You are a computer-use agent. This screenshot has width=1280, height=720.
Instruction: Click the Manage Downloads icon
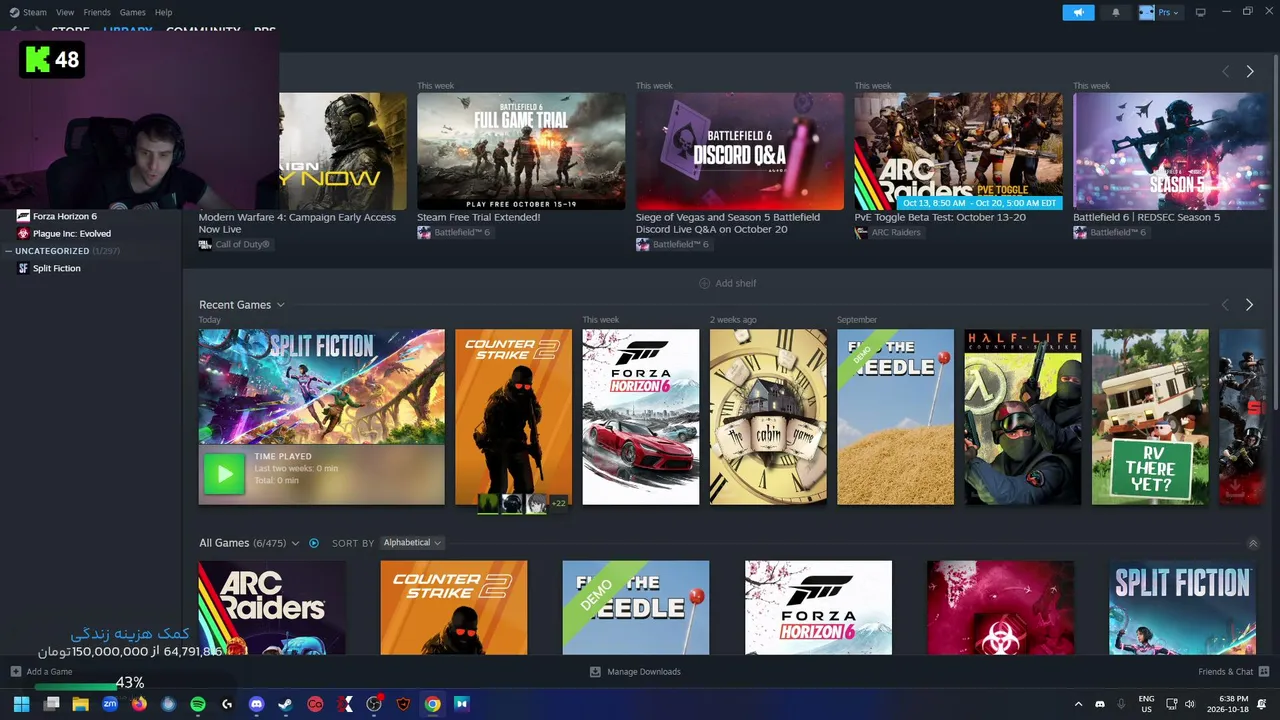click(x=595, y=672)
